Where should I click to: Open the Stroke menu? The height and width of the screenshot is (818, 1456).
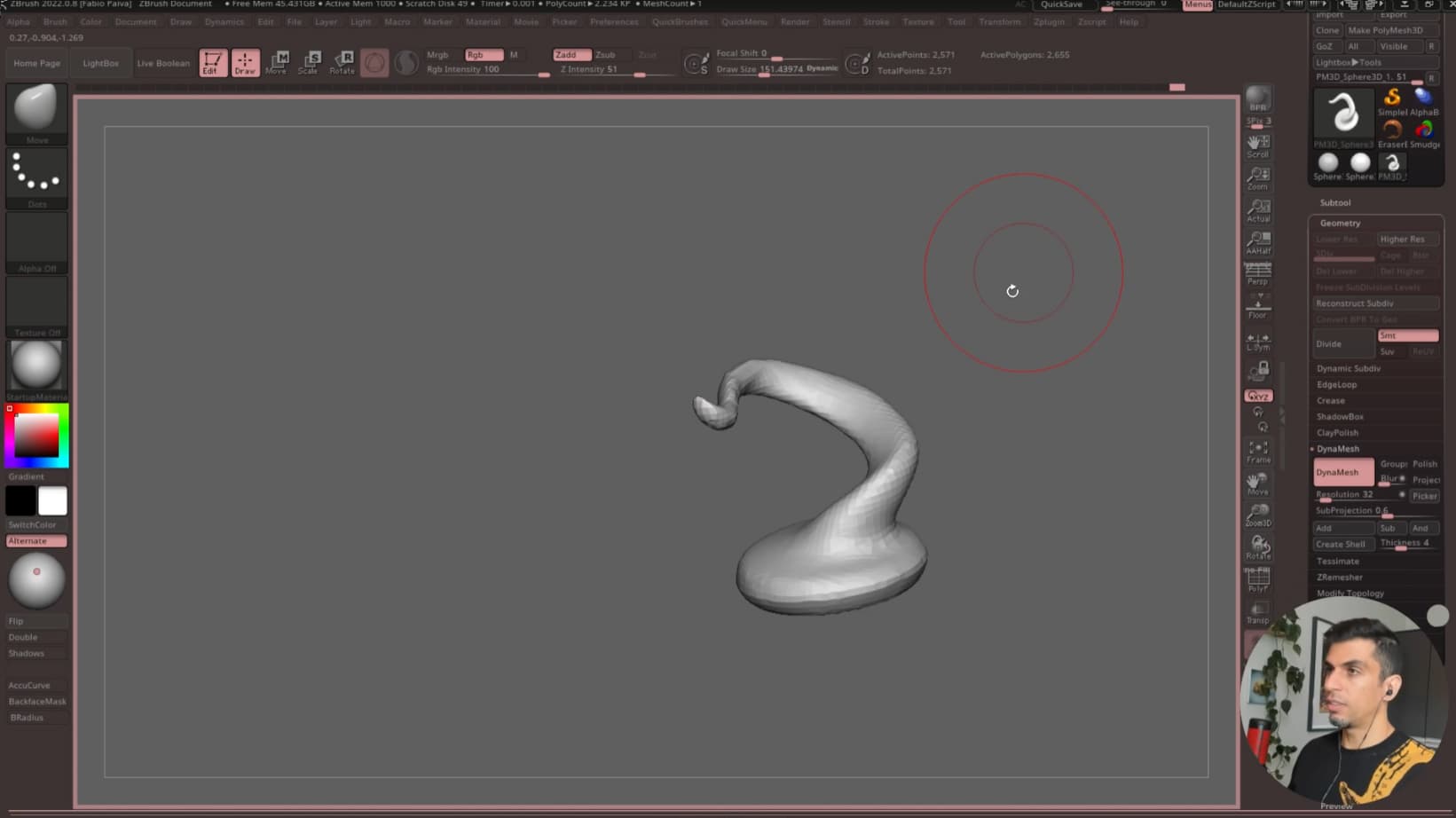pyautogui.click(x=876, y=21)
